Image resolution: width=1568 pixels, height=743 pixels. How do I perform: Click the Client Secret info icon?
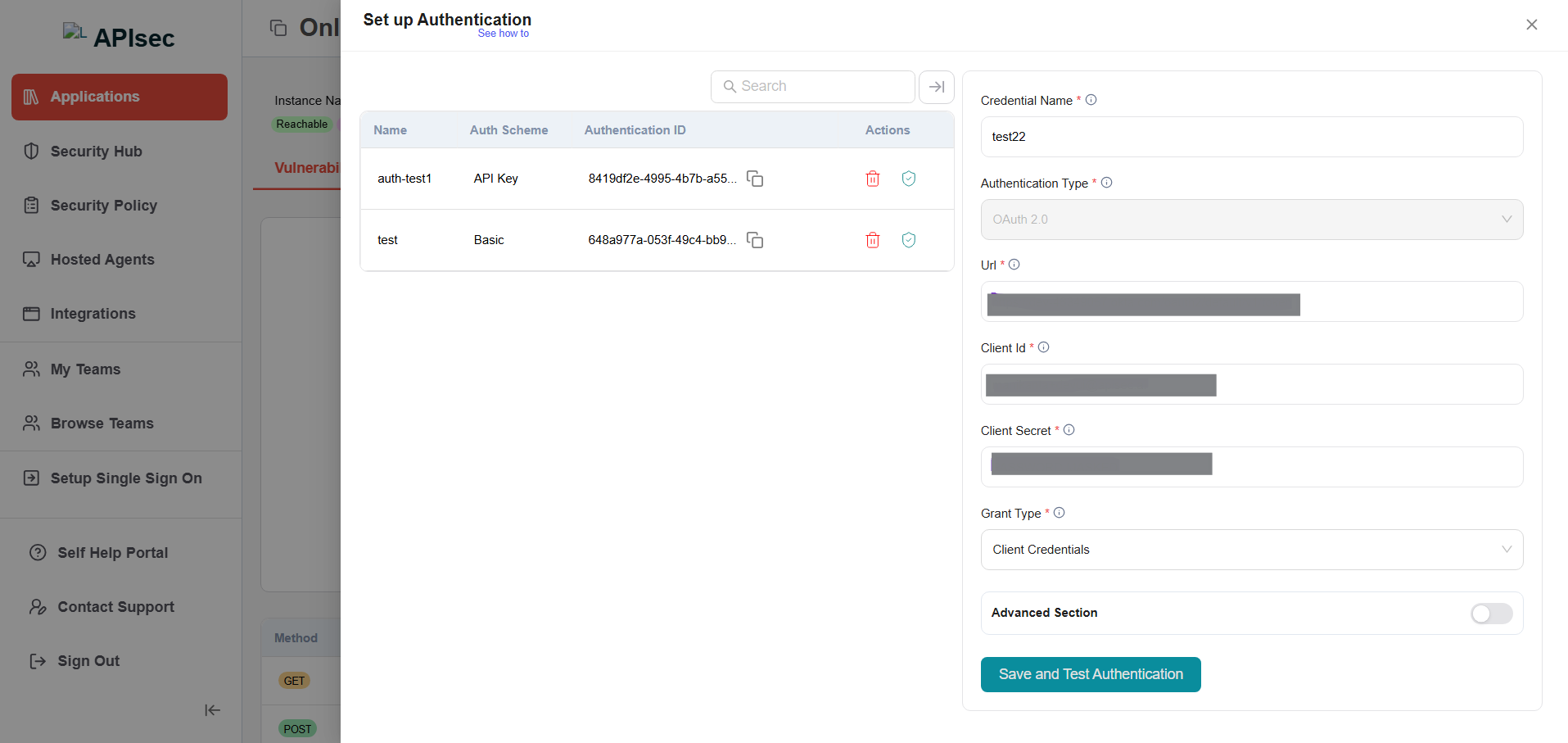click(1069, 430)
